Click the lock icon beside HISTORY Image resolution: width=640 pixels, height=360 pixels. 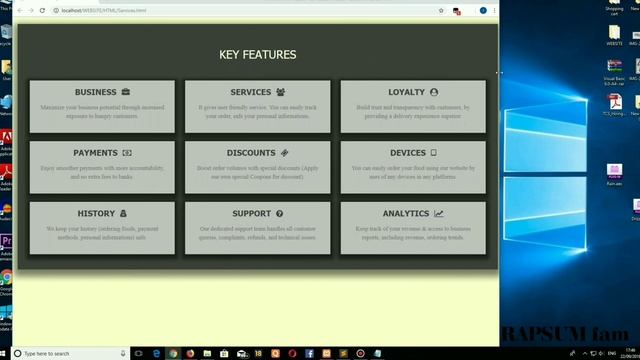coord(123,213)
